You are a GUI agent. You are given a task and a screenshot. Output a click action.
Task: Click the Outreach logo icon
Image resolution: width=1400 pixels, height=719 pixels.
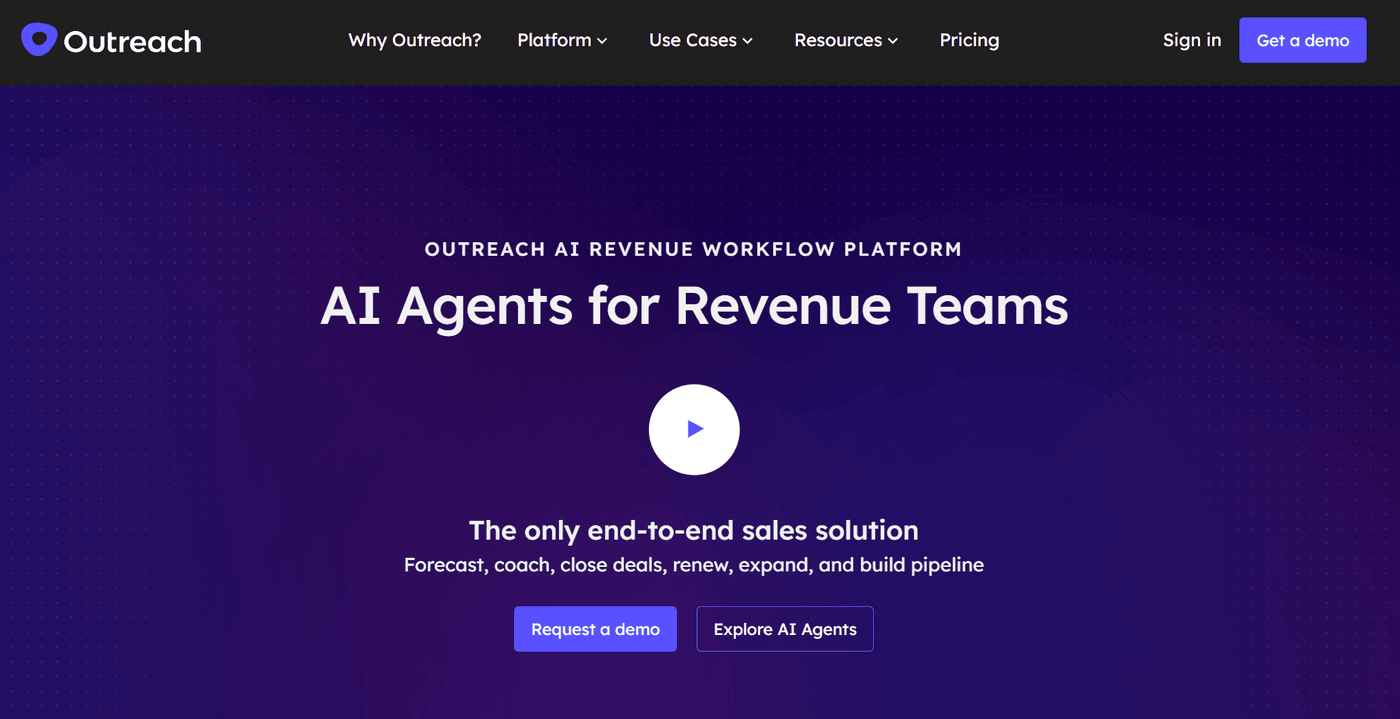click(x=39, y=40)
